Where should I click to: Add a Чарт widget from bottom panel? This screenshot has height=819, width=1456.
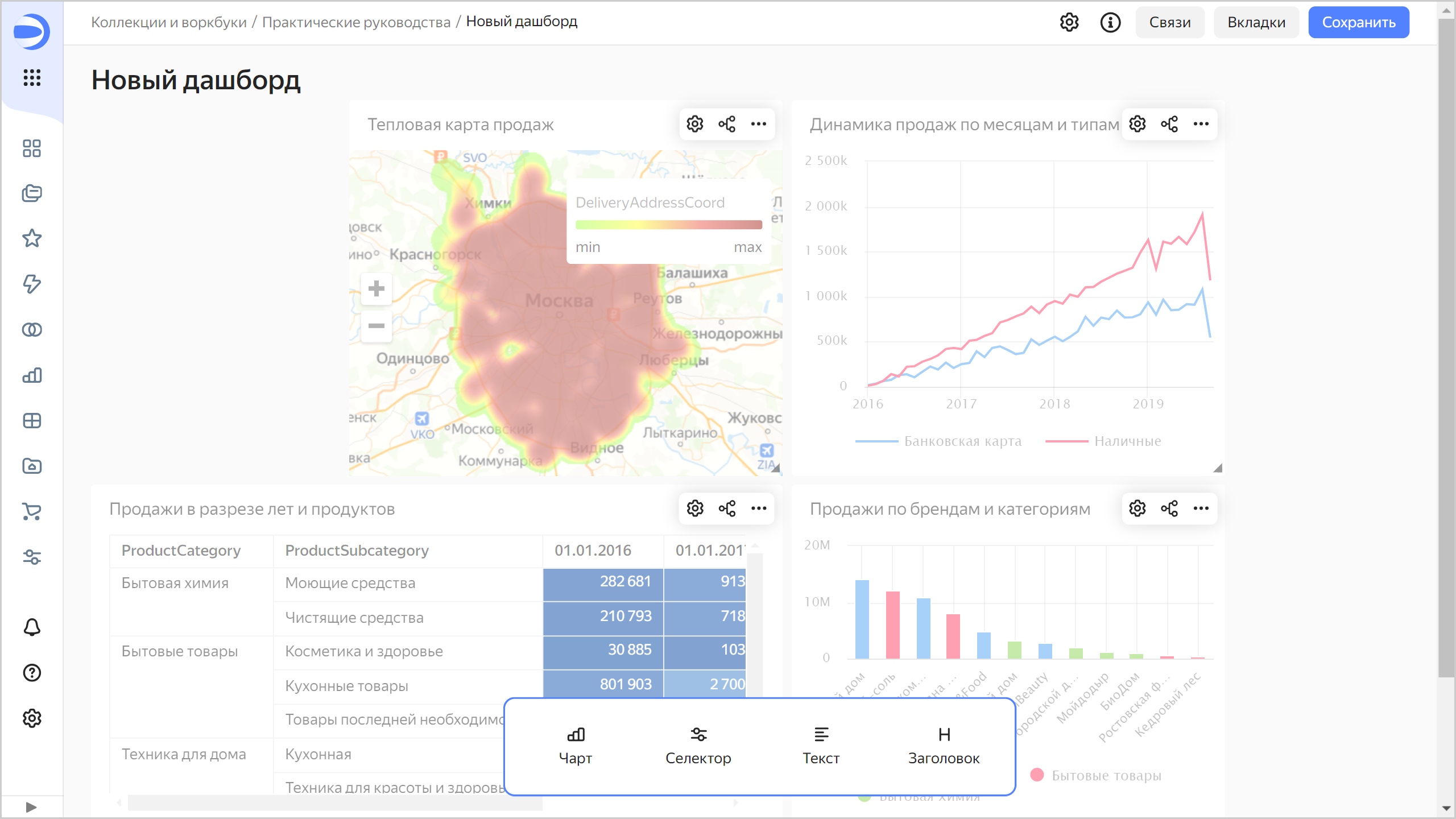pyautogui.click(x=575, y=745)
